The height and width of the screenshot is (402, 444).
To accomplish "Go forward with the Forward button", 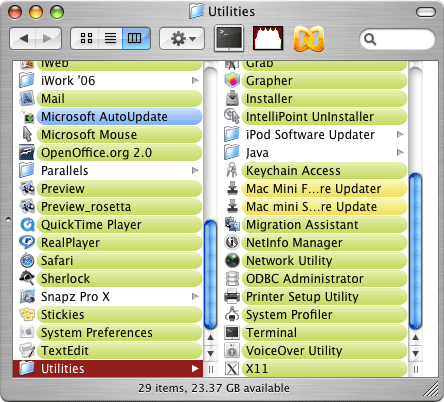I will point(48,38).
